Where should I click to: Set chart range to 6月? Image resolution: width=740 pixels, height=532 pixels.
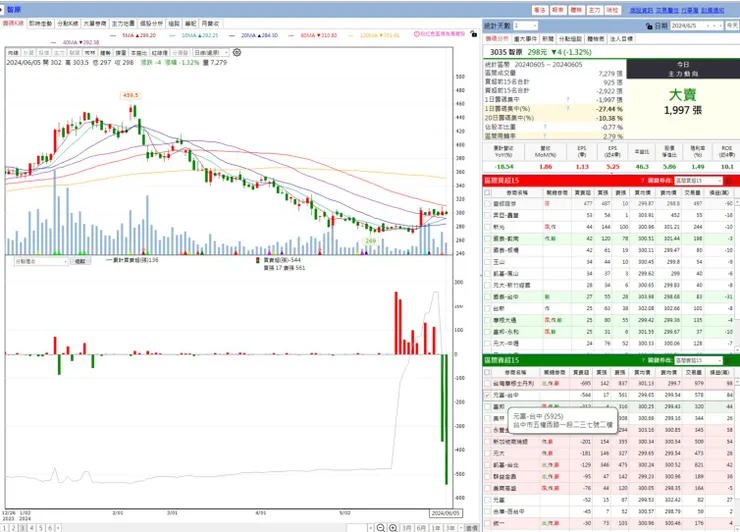[421, 528]
